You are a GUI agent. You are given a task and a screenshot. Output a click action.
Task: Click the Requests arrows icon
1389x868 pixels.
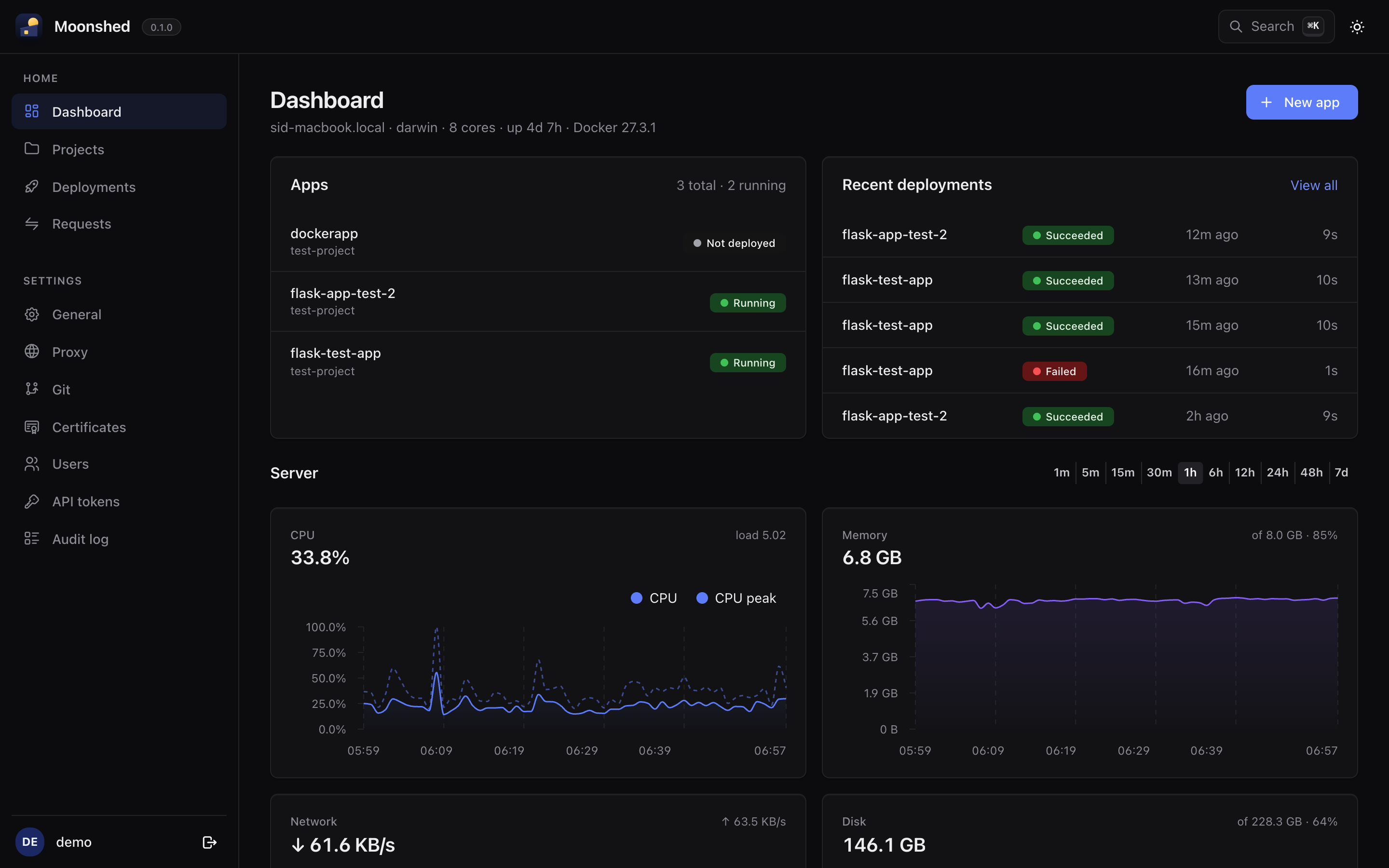click(32, 224)
